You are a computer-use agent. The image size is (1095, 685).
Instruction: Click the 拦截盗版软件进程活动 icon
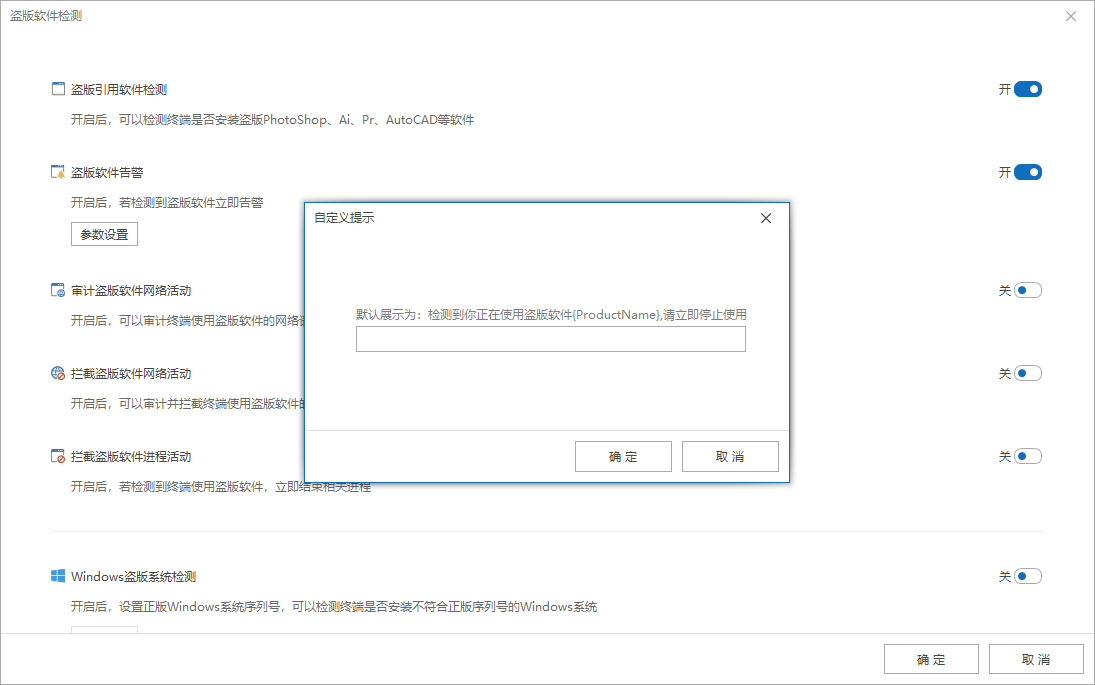pos(58,456)
